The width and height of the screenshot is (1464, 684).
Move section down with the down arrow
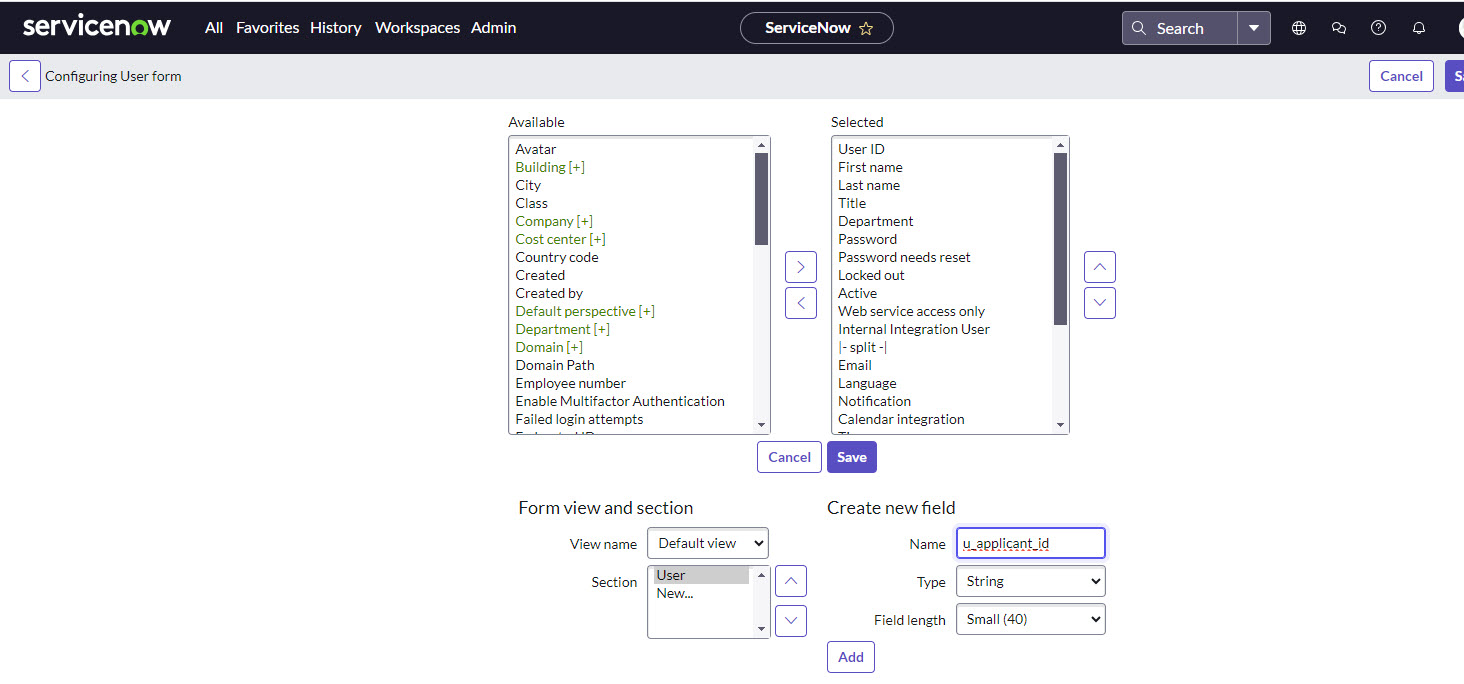(x=791, y=620)
